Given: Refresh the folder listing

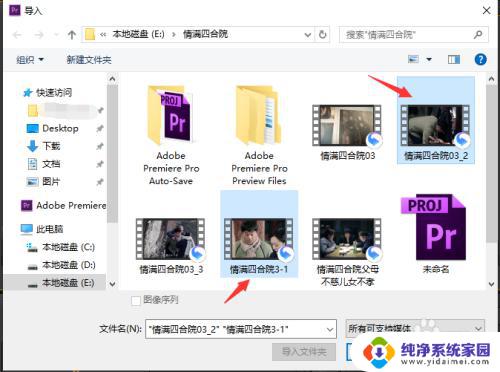Looking at the screenshot, I should tap(322, 34).
